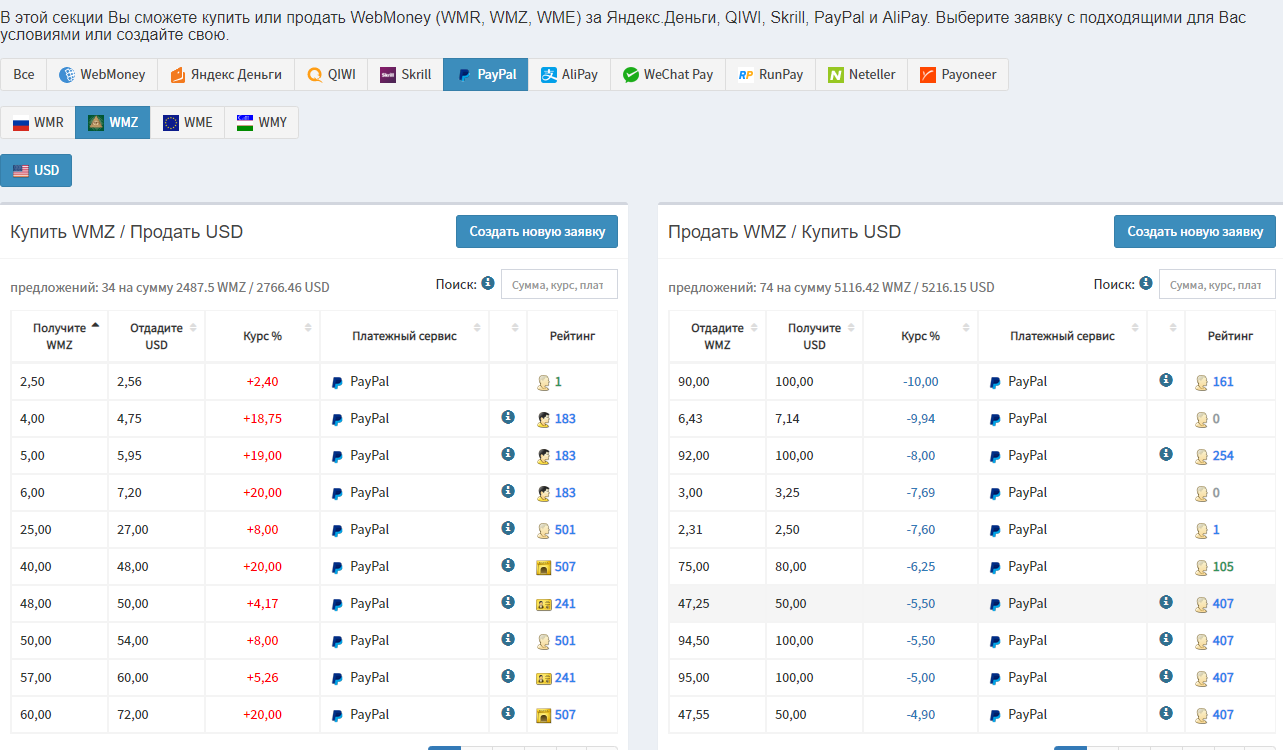Click rating 105 in the 75,00 row
The height and width of the screenshot is (750, 1283).
1223,567
